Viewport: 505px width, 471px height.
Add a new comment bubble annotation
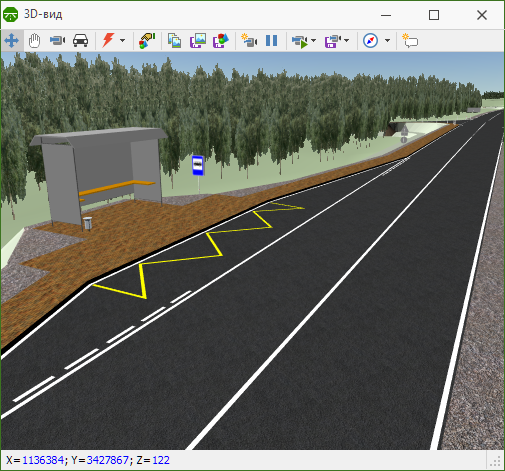pos(410,41)
